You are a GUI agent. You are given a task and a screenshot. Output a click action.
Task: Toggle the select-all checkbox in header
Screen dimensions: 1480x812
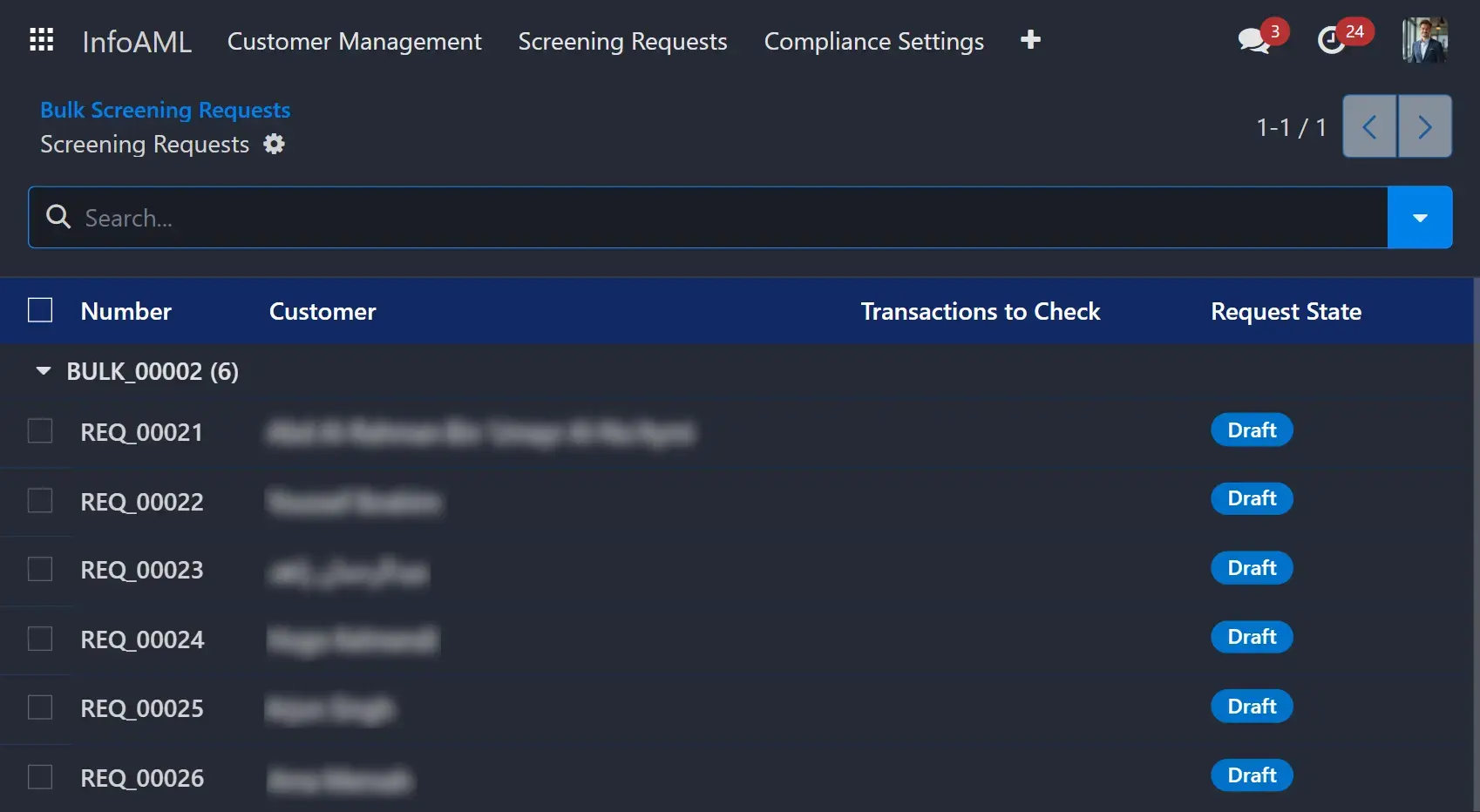point(40,310)
